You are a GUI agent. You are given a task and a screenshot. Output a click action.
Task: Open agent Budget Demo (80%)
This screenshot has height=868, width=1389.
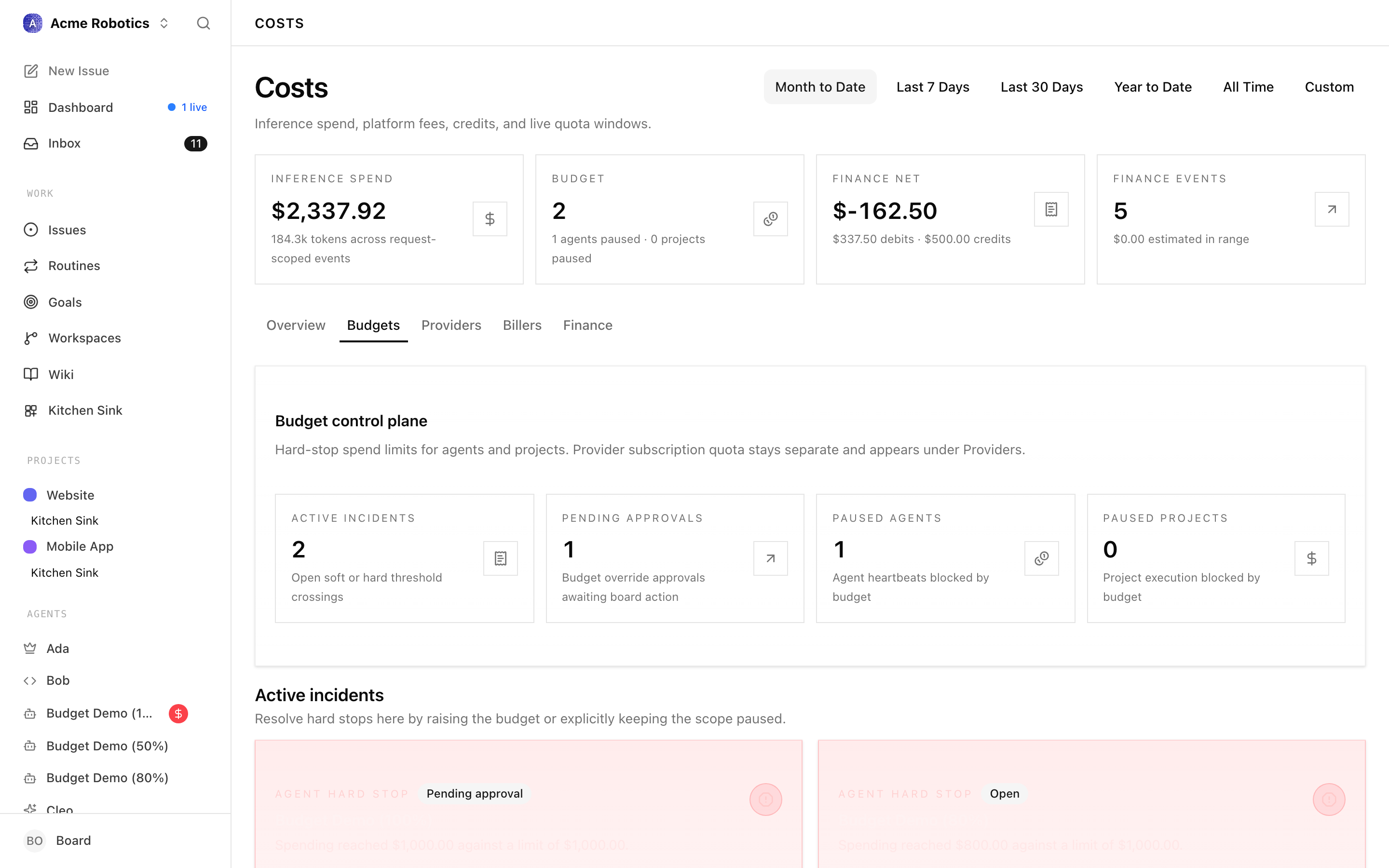(115, 778)
